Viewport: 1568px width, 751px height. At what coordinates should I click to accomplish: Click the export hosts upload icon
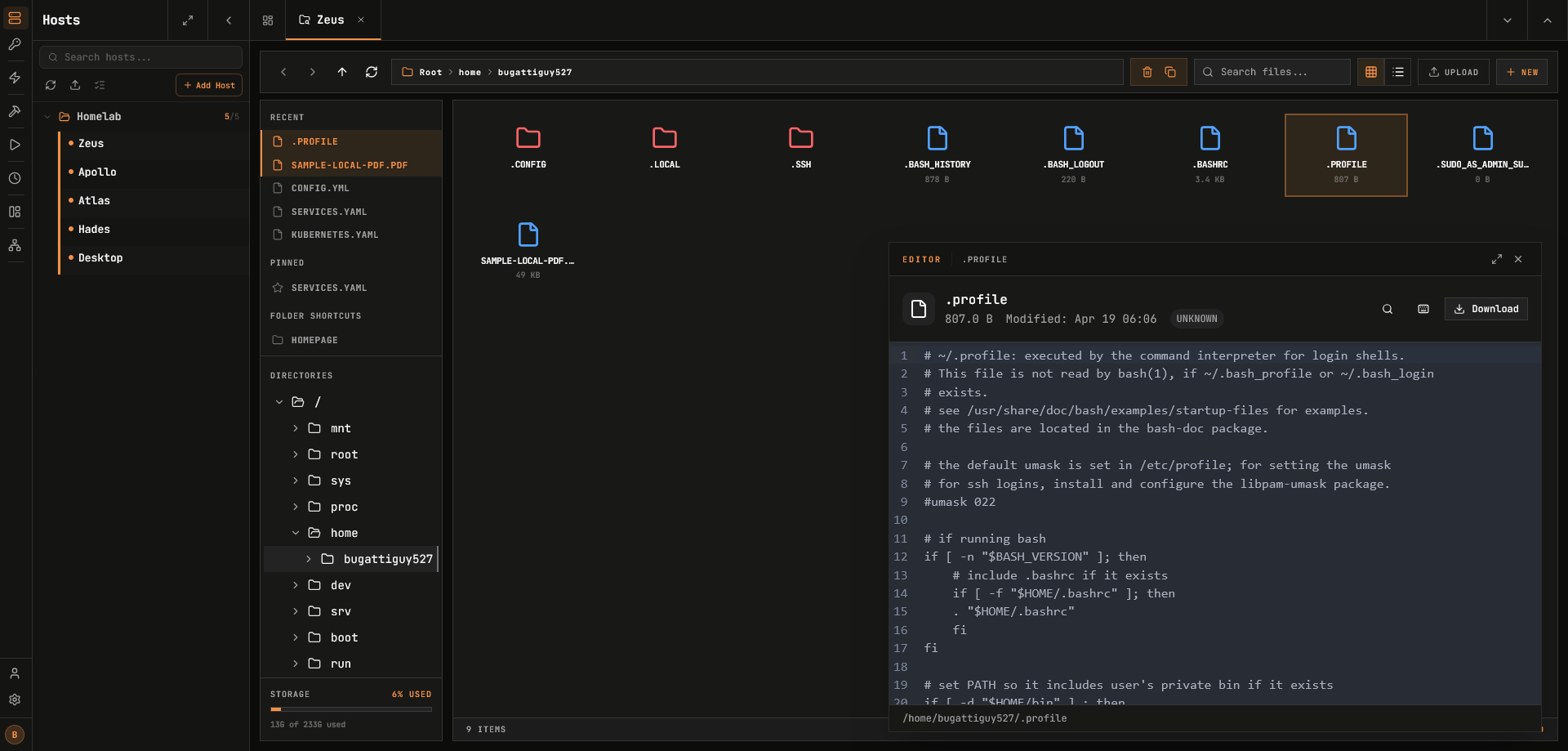tap(75, 85)
